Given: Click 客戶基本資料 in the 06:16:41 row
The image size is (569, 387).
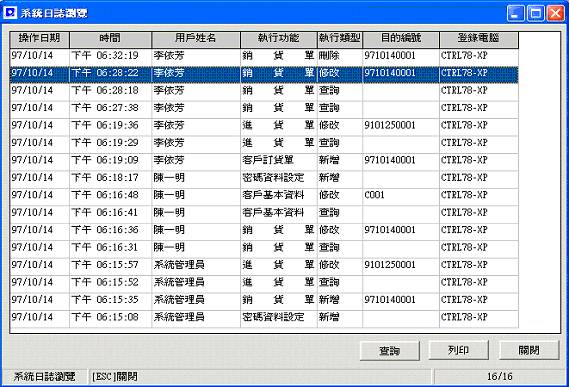Looking at the screenshot, I should coord(273,212).
